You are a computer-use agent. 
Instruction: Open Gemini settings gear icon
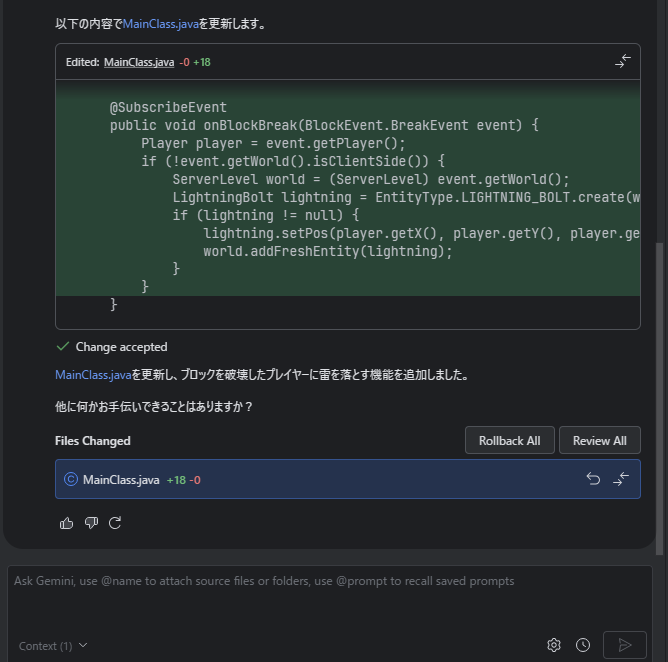tap(554, 645)
